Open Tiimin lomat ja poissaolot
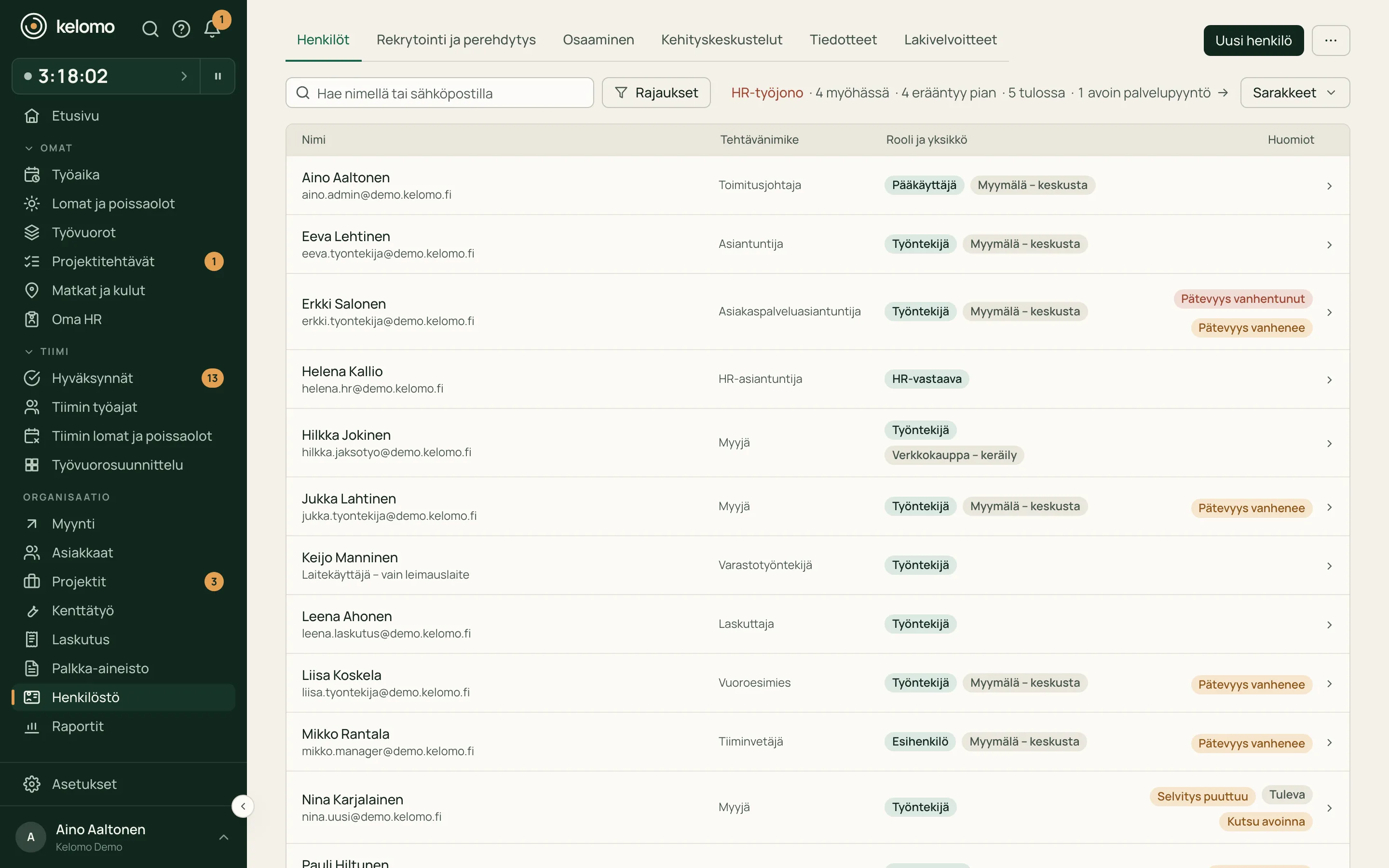Screen dimensions: 1389x868 (x=123, y=436)
